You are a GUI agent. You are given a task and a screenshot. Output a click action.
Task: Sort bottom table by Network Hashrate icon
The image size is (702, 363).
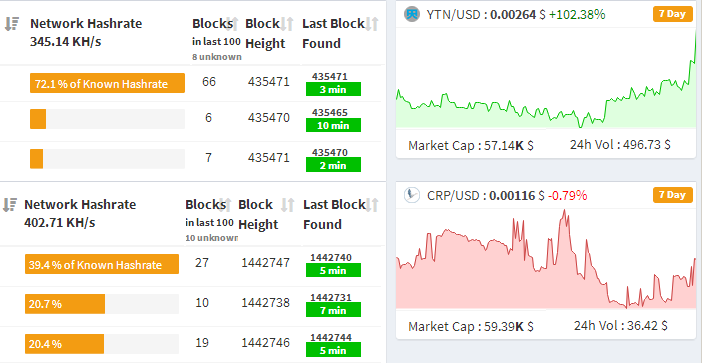pyautogui.click(x=9, y=205)
